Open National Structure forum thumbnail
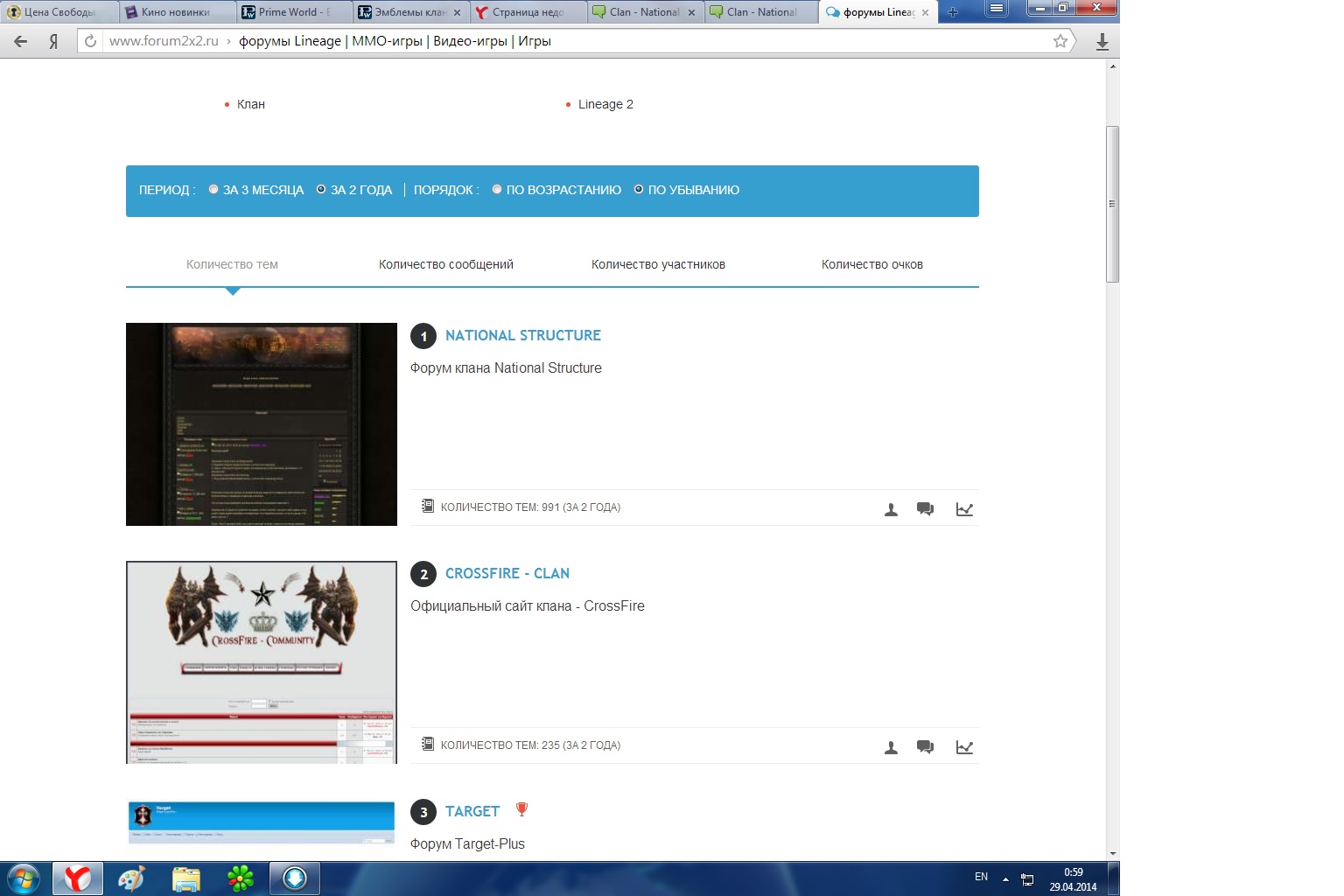This screenshot has width=1344, height=896. coord(262,424)
